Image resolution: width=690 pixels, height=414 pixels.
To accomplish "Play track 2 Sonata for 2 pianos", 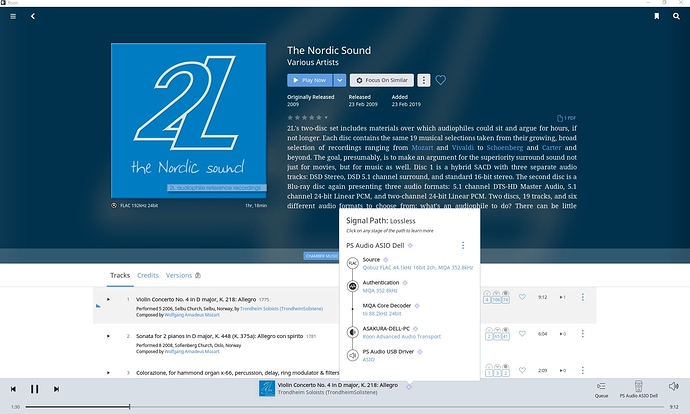I will pyautogui.click(x=108, y=336).
